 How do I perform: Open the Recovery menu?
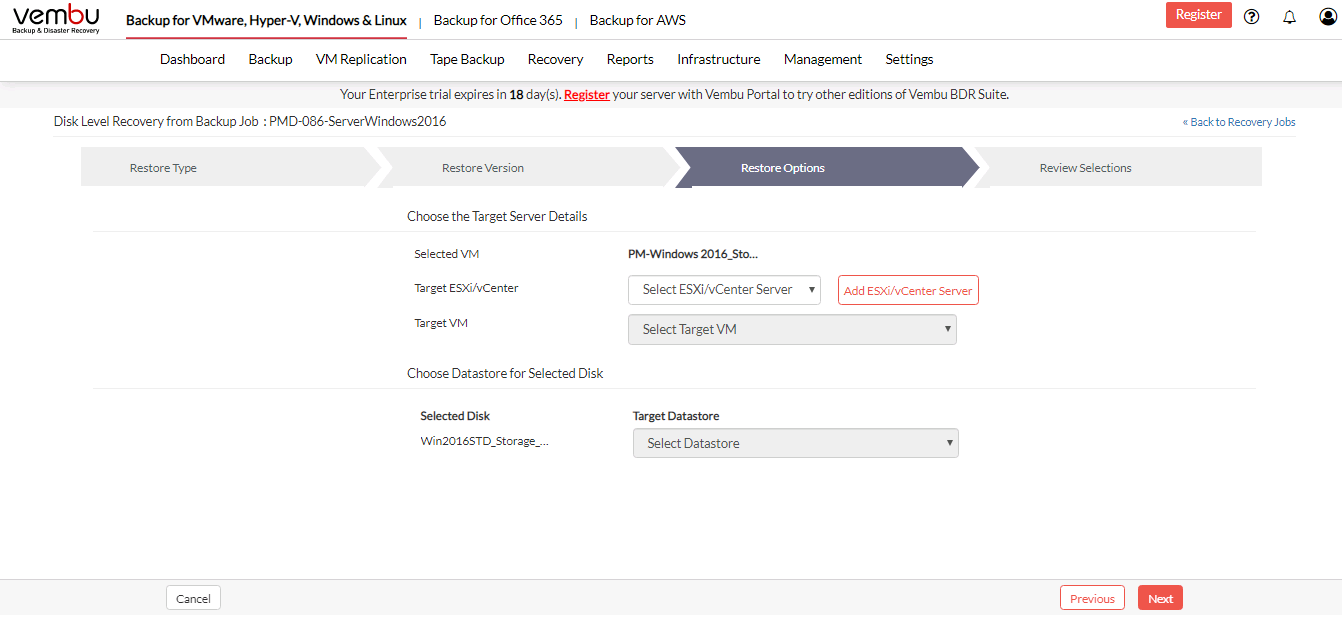click(x=555, y=59)
